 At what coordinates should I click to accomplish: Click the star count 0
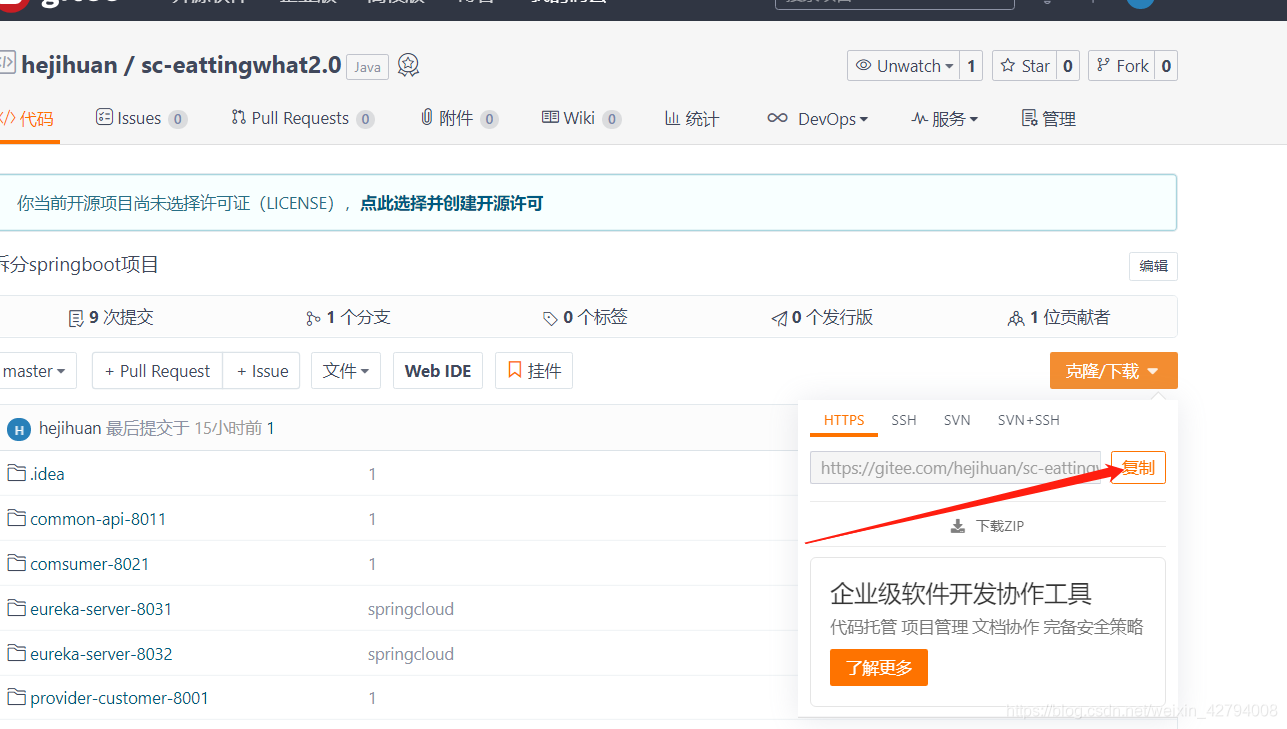pyautogui.click(x=1068, y=66)
